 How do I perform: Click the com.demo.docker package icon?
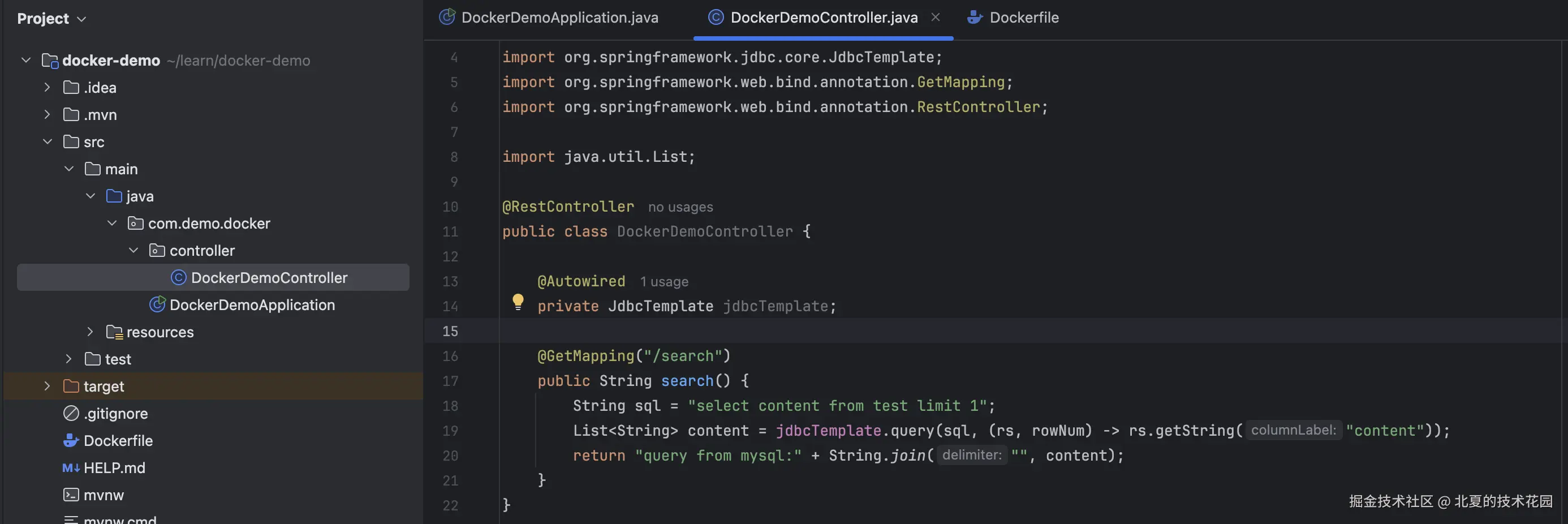[136, 224]
